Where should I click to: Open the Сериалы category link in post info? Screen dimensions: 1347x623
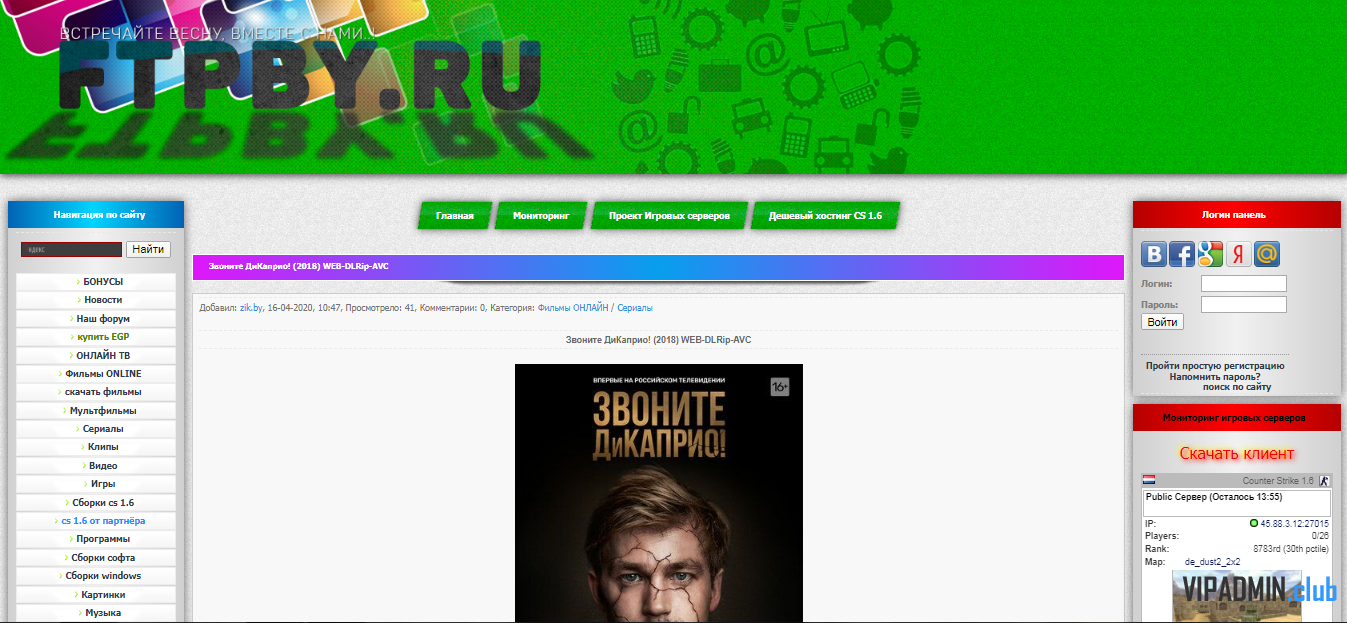(635, 308)
